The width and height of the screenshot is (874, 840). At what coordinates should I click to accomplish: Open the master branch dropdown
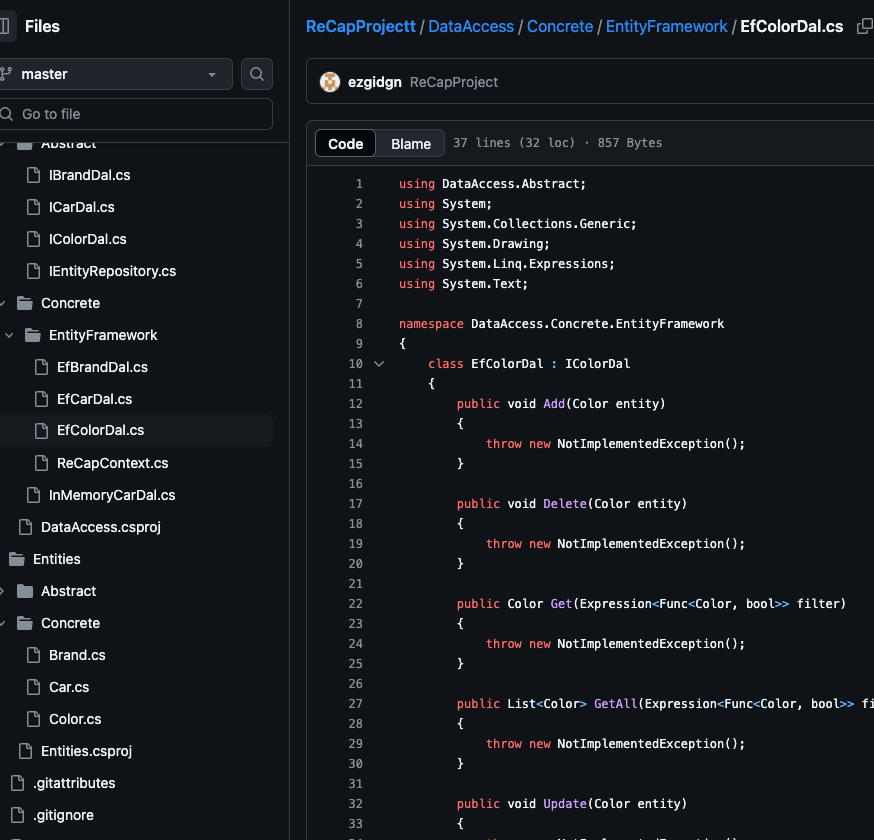pyautogui.click(x=115, y=74)
